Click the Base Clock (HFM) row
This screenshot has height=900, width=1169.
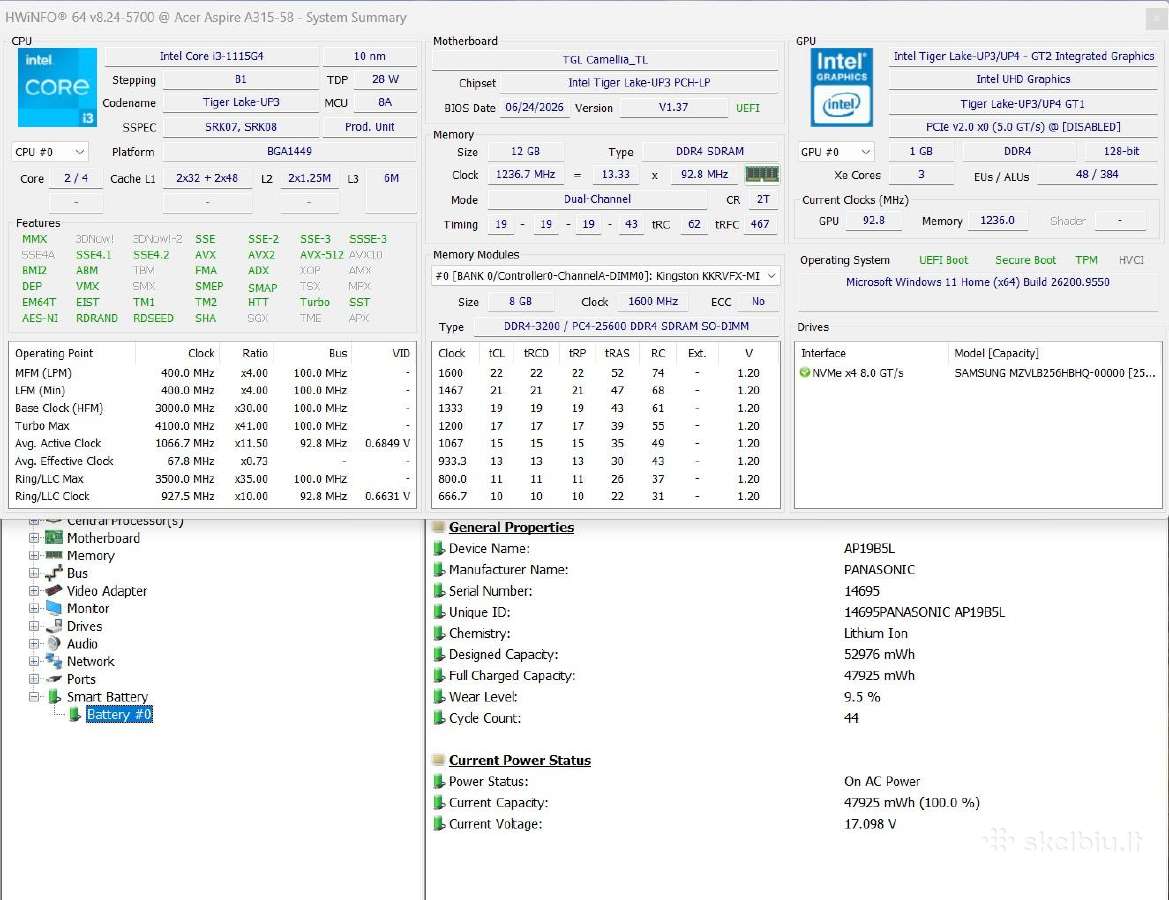click(x=212, y=408)
